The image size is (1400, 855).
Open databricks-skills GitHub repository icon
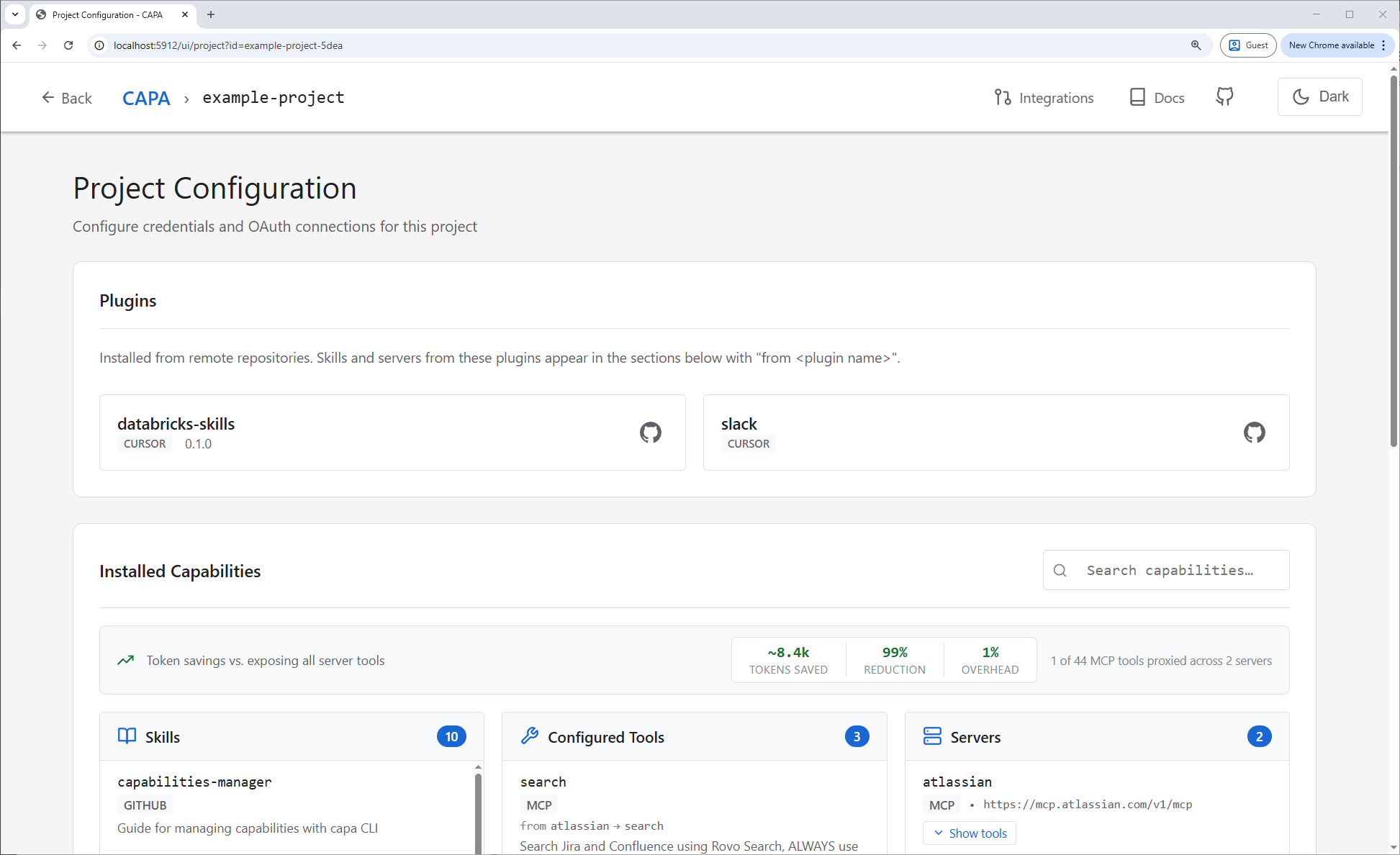[651, 433]
